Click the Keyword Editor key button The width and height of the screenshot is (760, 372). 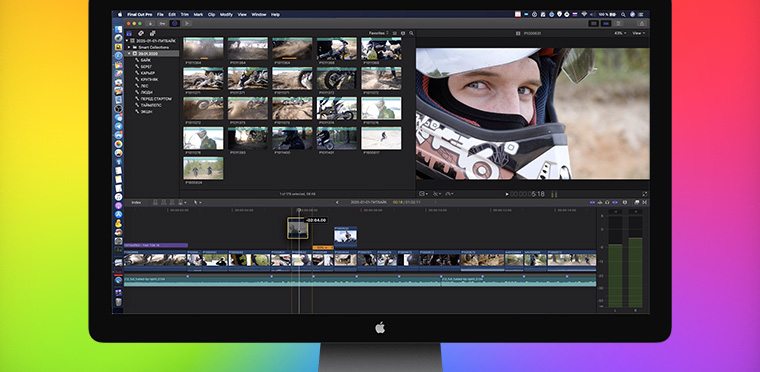pyautogui.click(x=162, y=23)
